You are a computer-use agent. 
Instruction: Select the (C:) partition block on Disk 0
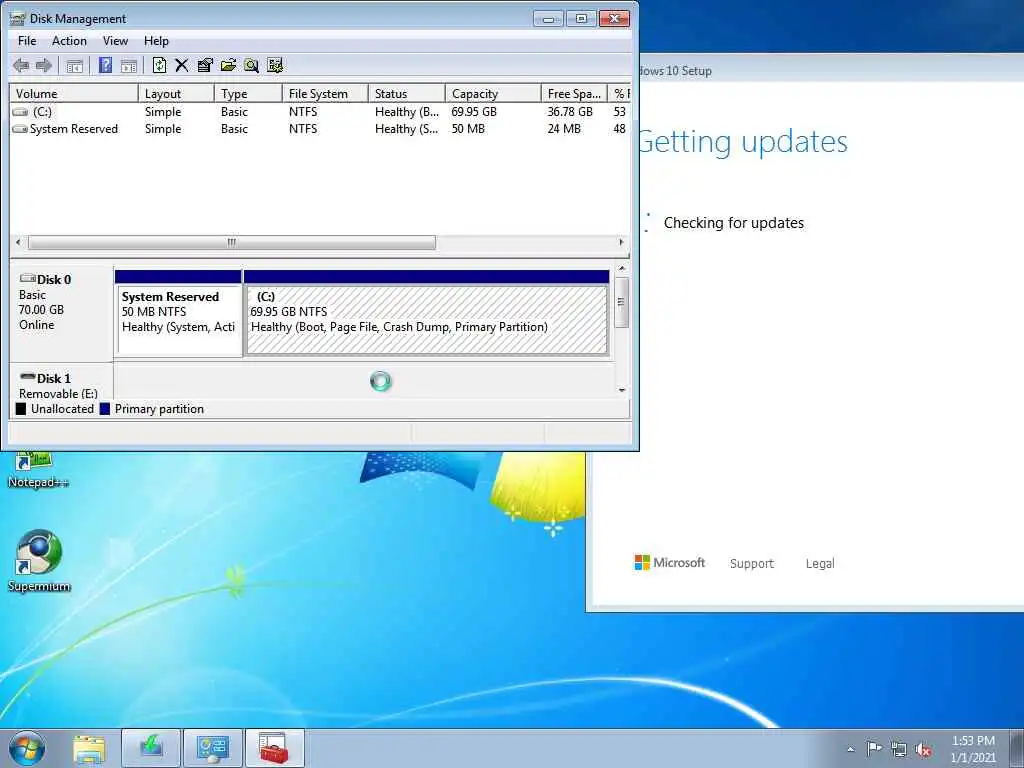426,313
